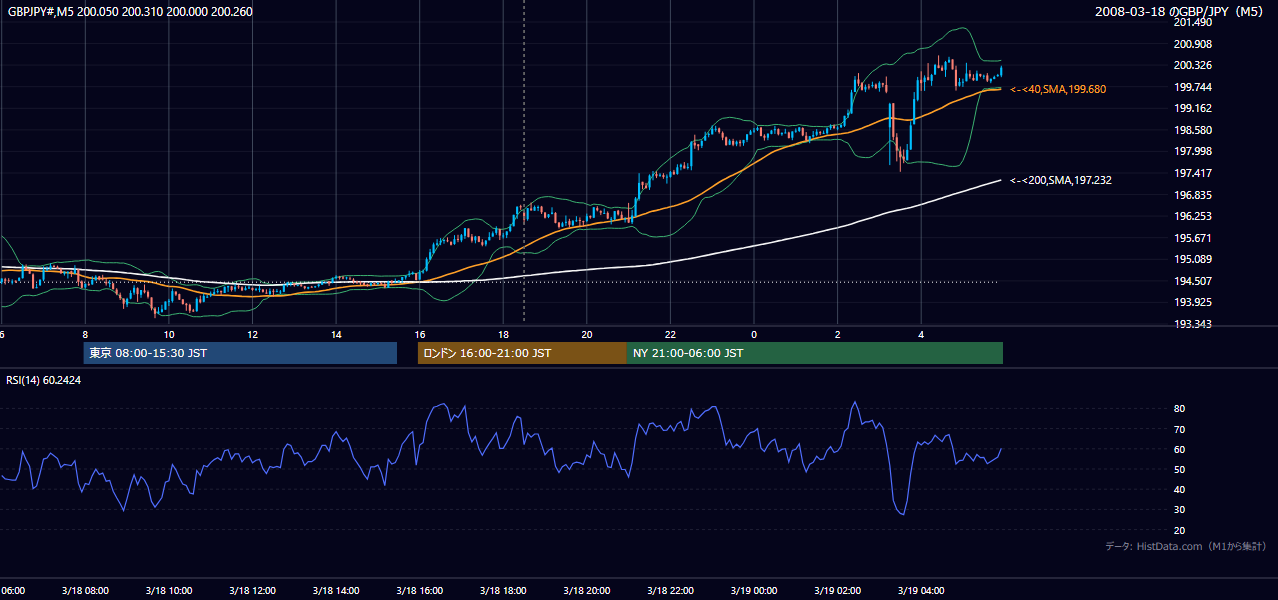1278x600 pixels.
Task: Click the 3/18 18:00 date label
Action: pos(503,591)
